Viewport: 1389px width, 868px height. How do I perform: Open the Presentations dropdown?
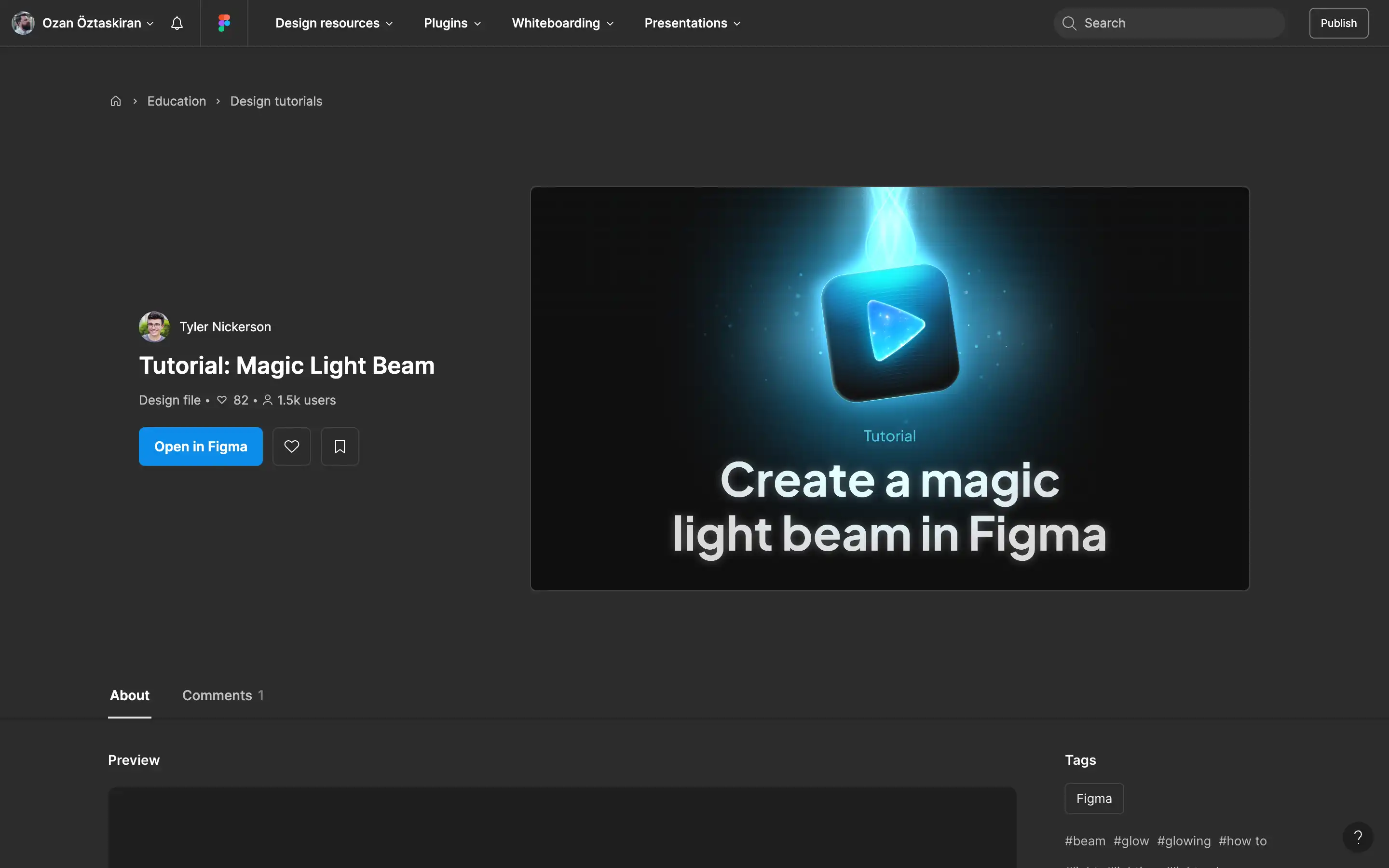692,23
